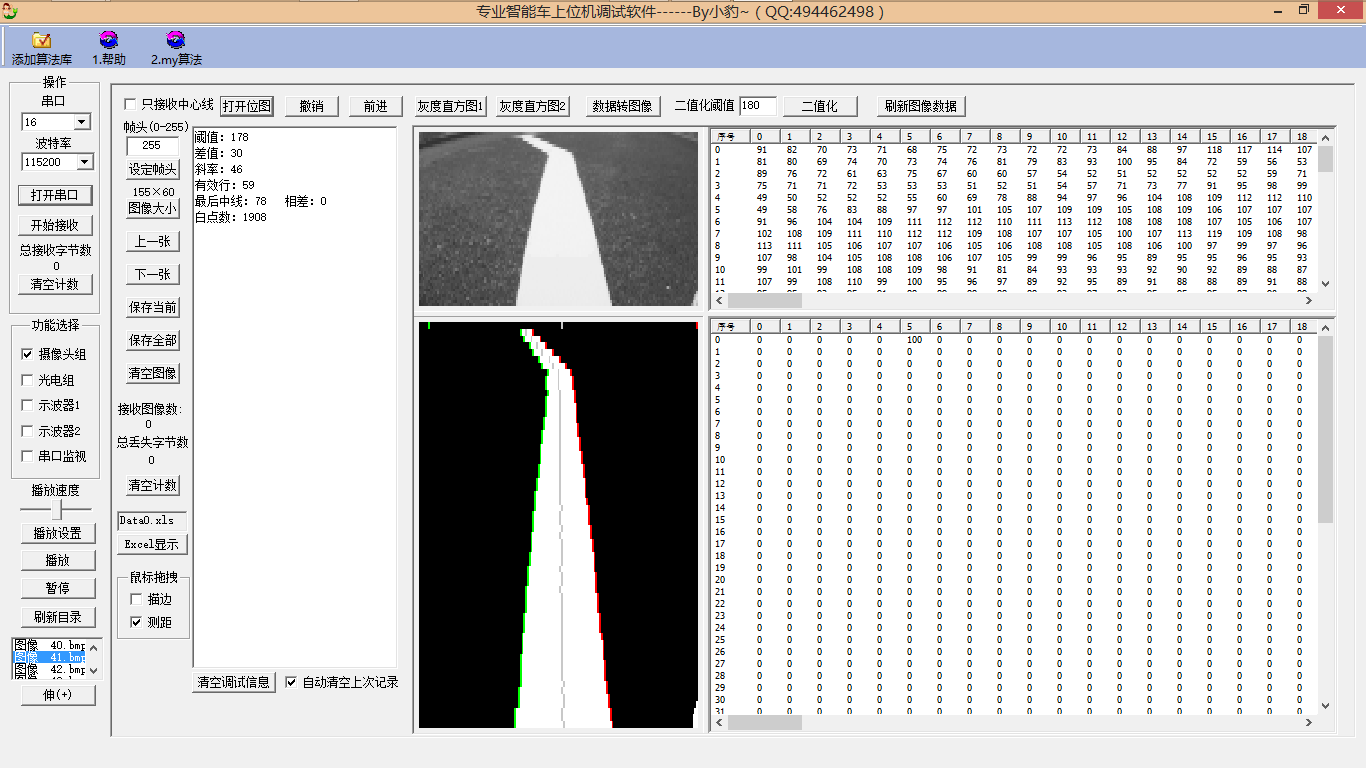
Task: Click upper data table vertical scrollbar down arrow
Action: pyautogui.click(x=1326, y=284)
